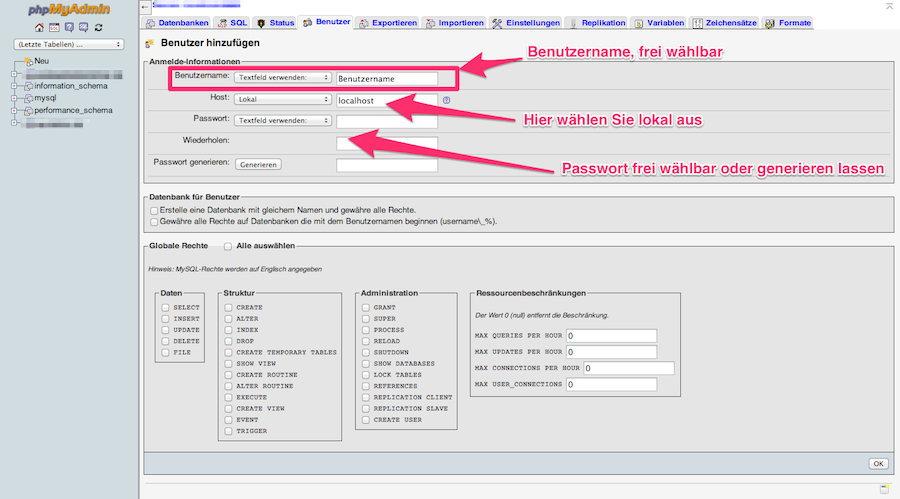Open the information_schema database link
Screen dimensions: 900x499
71,86
